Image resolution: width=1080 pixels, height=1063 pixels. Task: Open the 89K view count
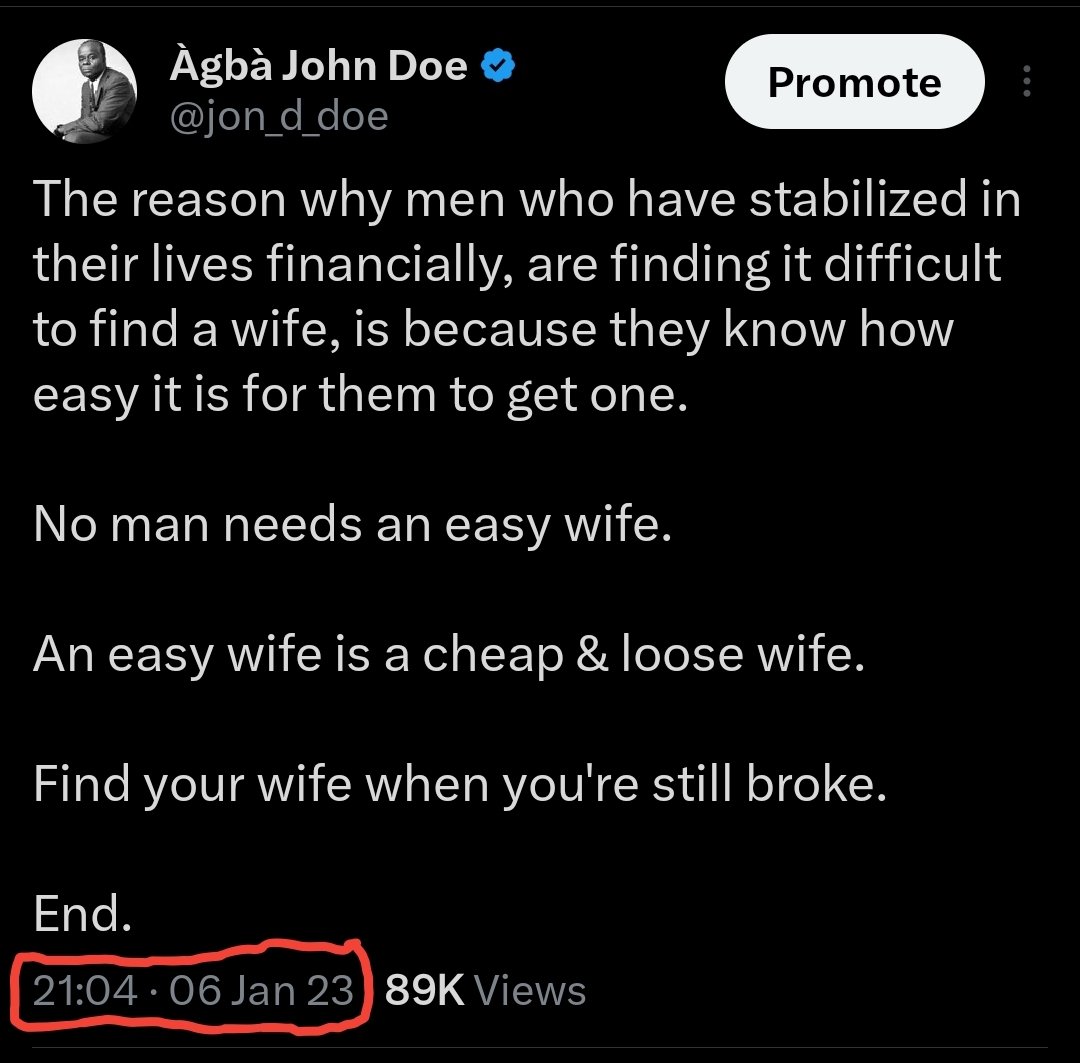(424, 991)
